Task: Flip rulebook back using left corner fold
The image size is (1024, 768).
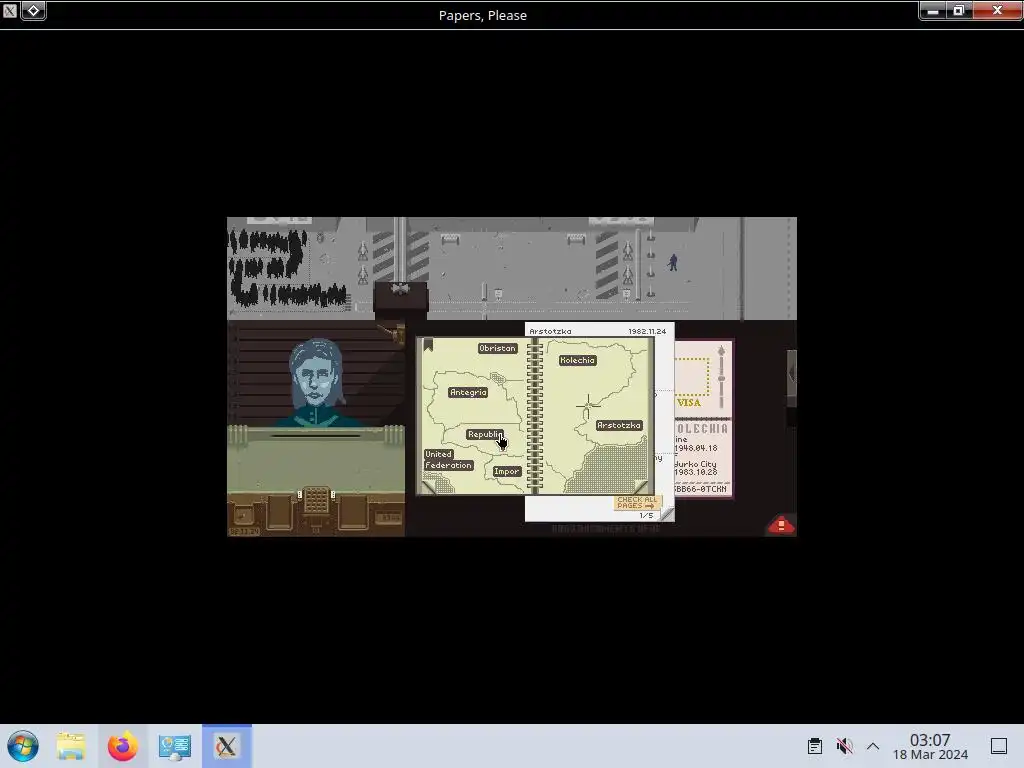Action: point(430,486)
